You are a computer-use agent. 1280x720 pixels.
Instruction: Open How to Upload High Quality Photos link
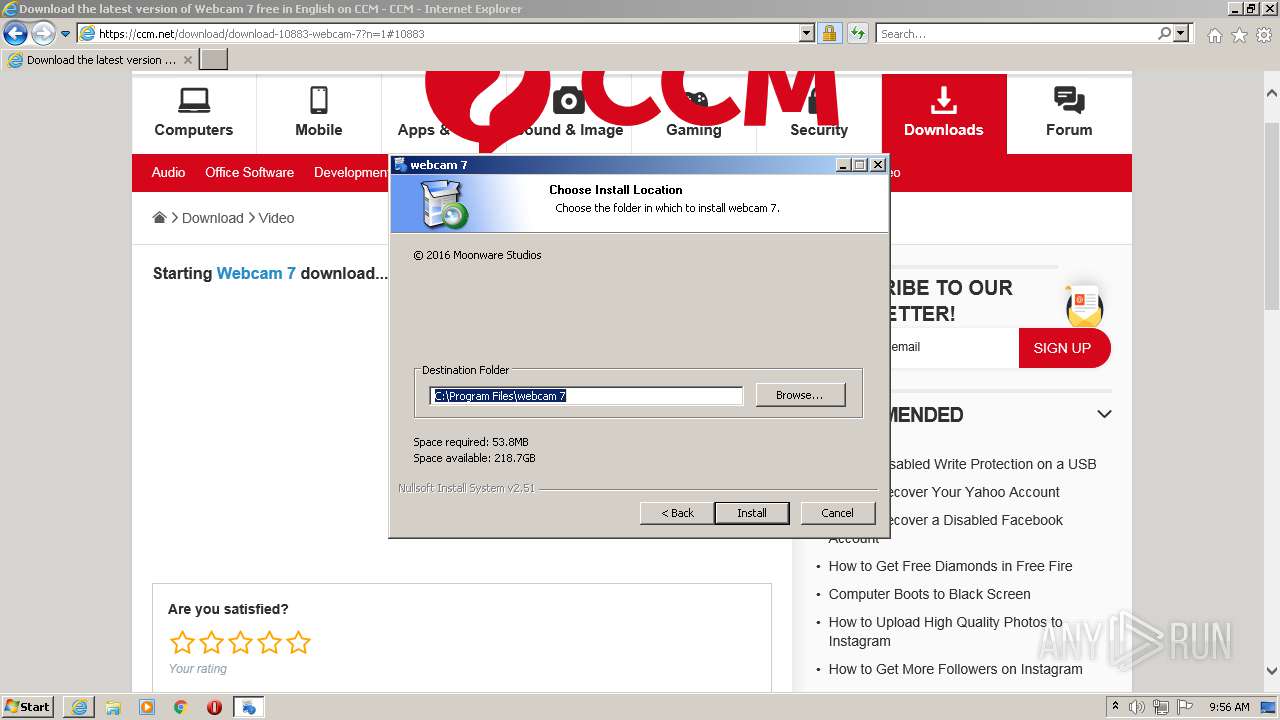click(x=945, y=632)
